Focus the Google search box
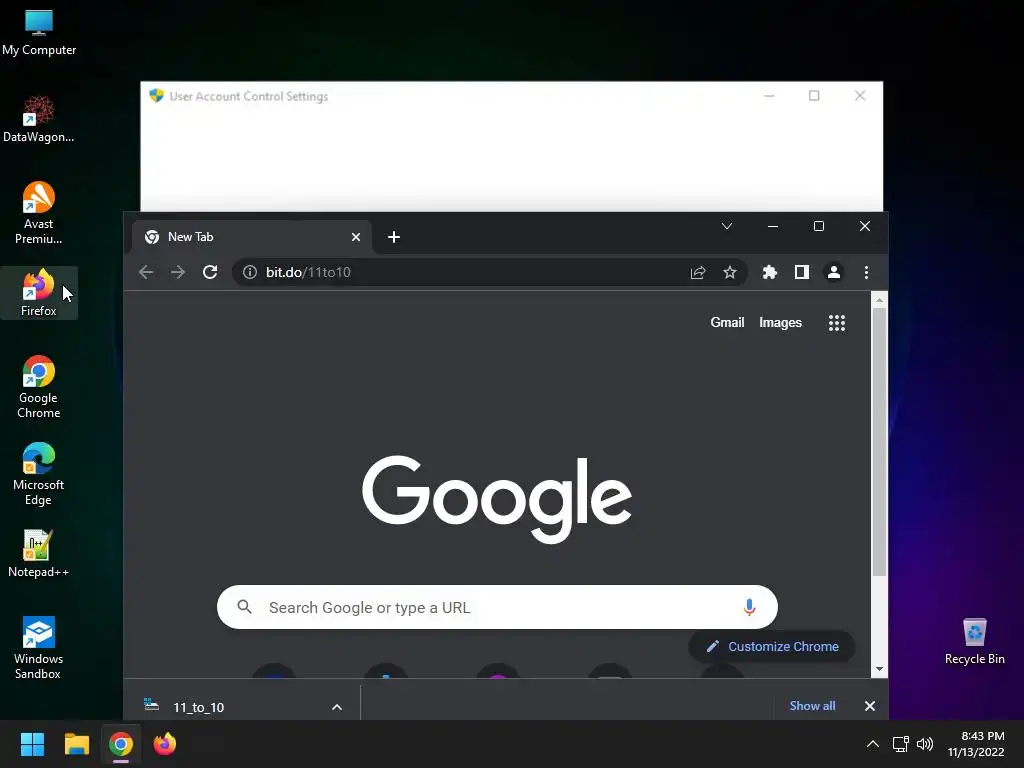The width and height of the screenshot is (1024, 768). 497,607
